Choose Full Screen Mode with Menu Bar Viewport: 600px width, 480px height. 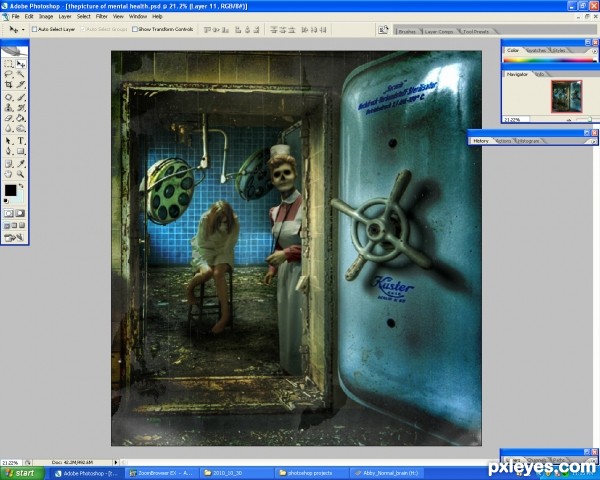pyautogui.click(x=14, y=225)
